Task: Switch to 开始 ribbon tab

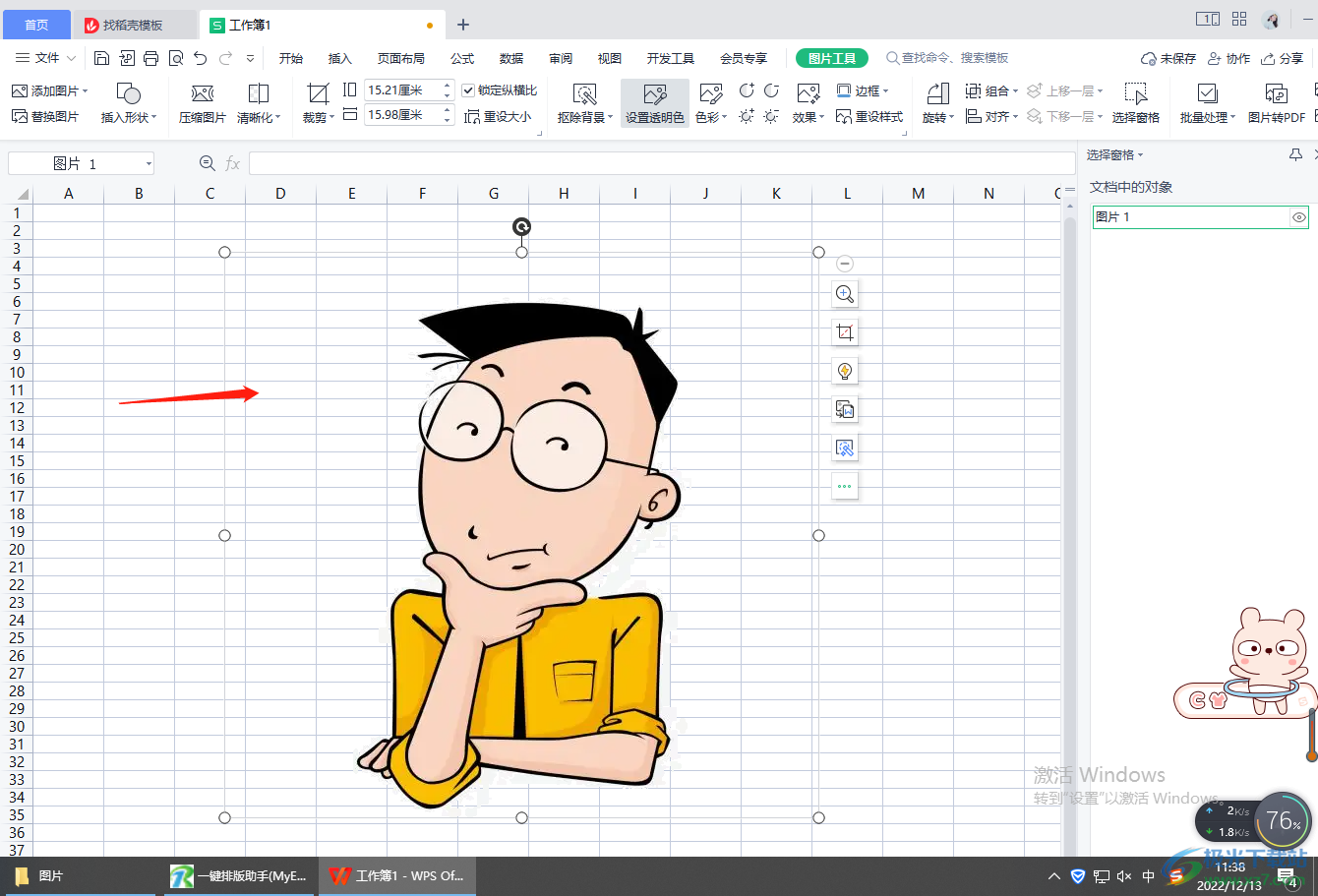Action: [x=291, y=58]
